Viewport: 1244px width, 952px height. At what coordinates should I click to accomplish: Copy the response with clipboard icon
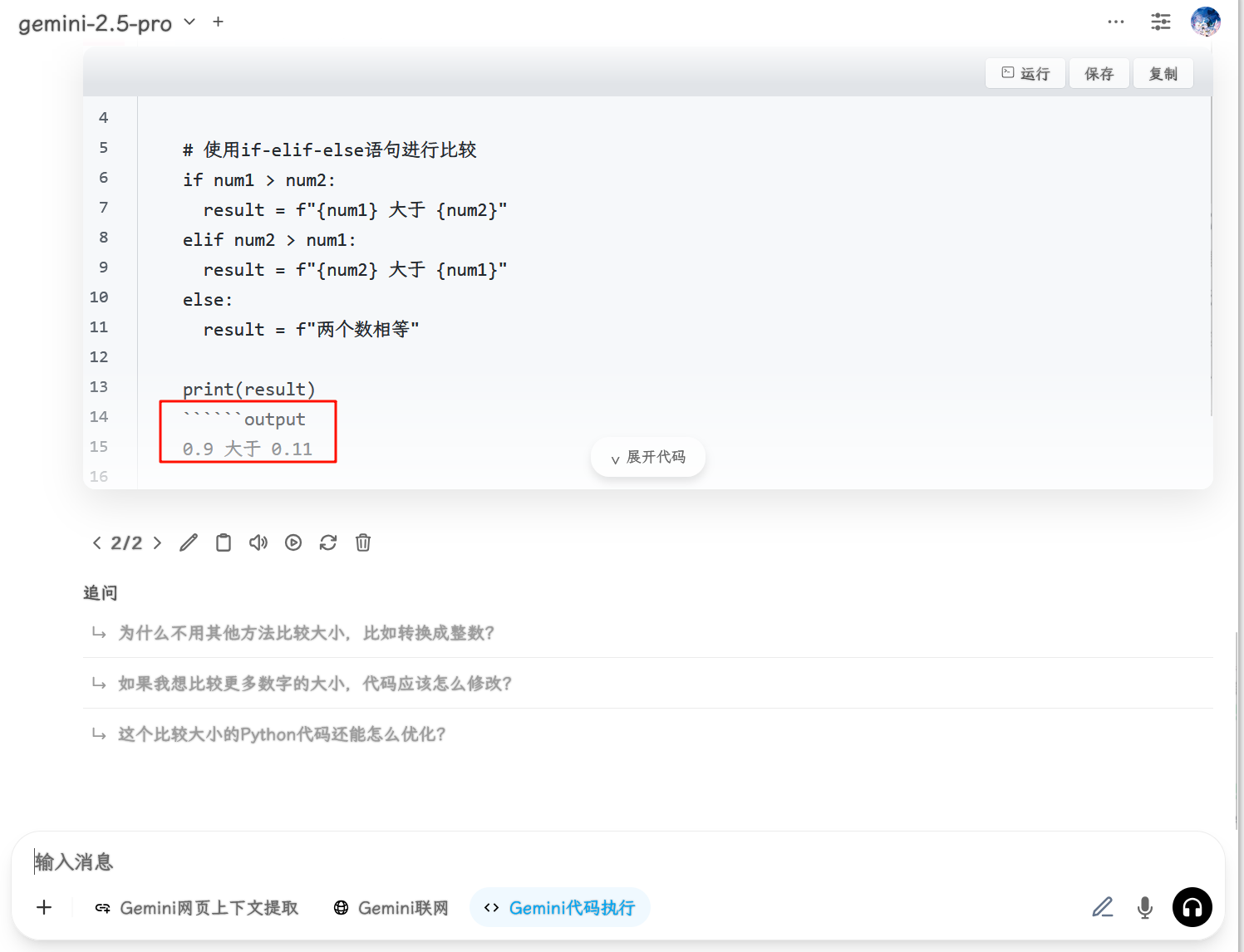point(224,543)
